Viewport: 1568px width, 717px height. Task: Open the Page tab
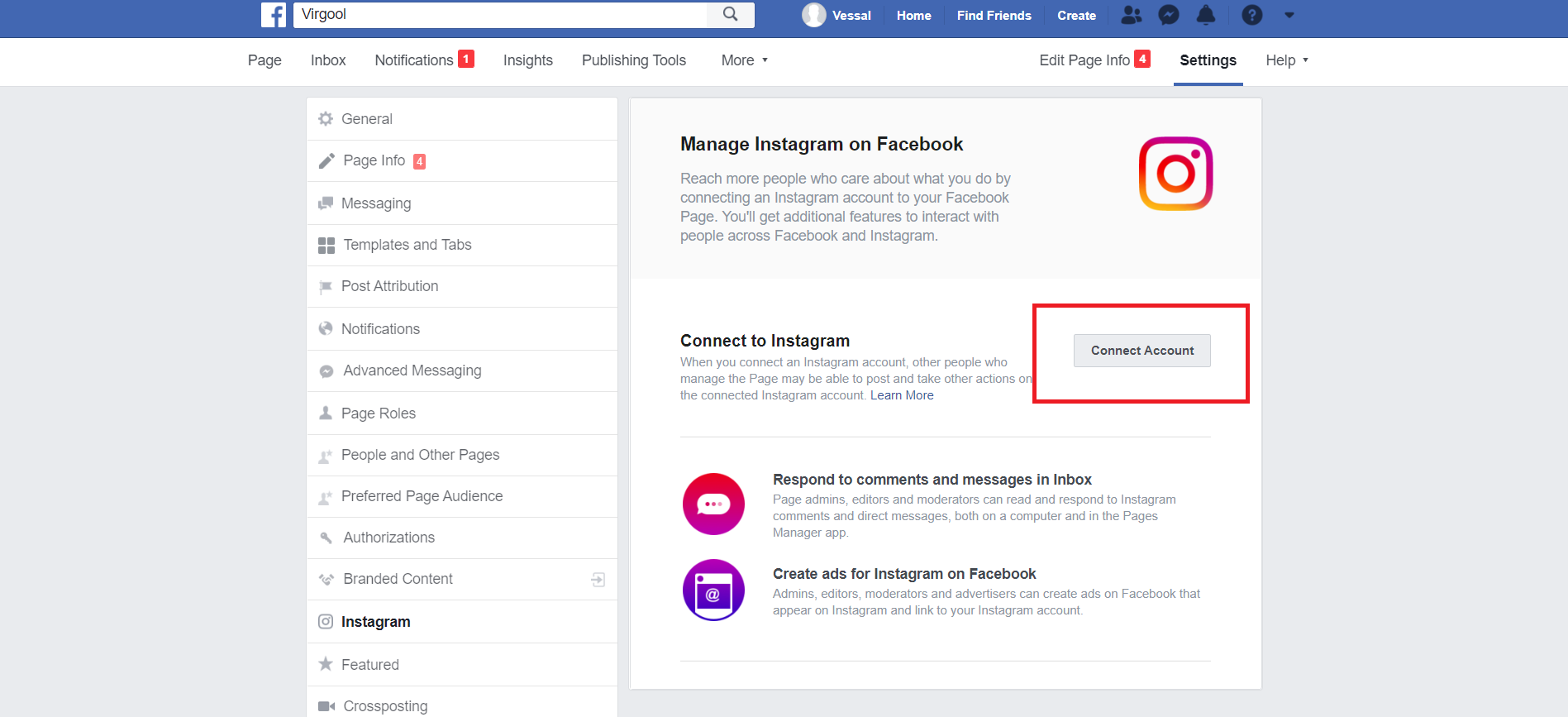265,60
